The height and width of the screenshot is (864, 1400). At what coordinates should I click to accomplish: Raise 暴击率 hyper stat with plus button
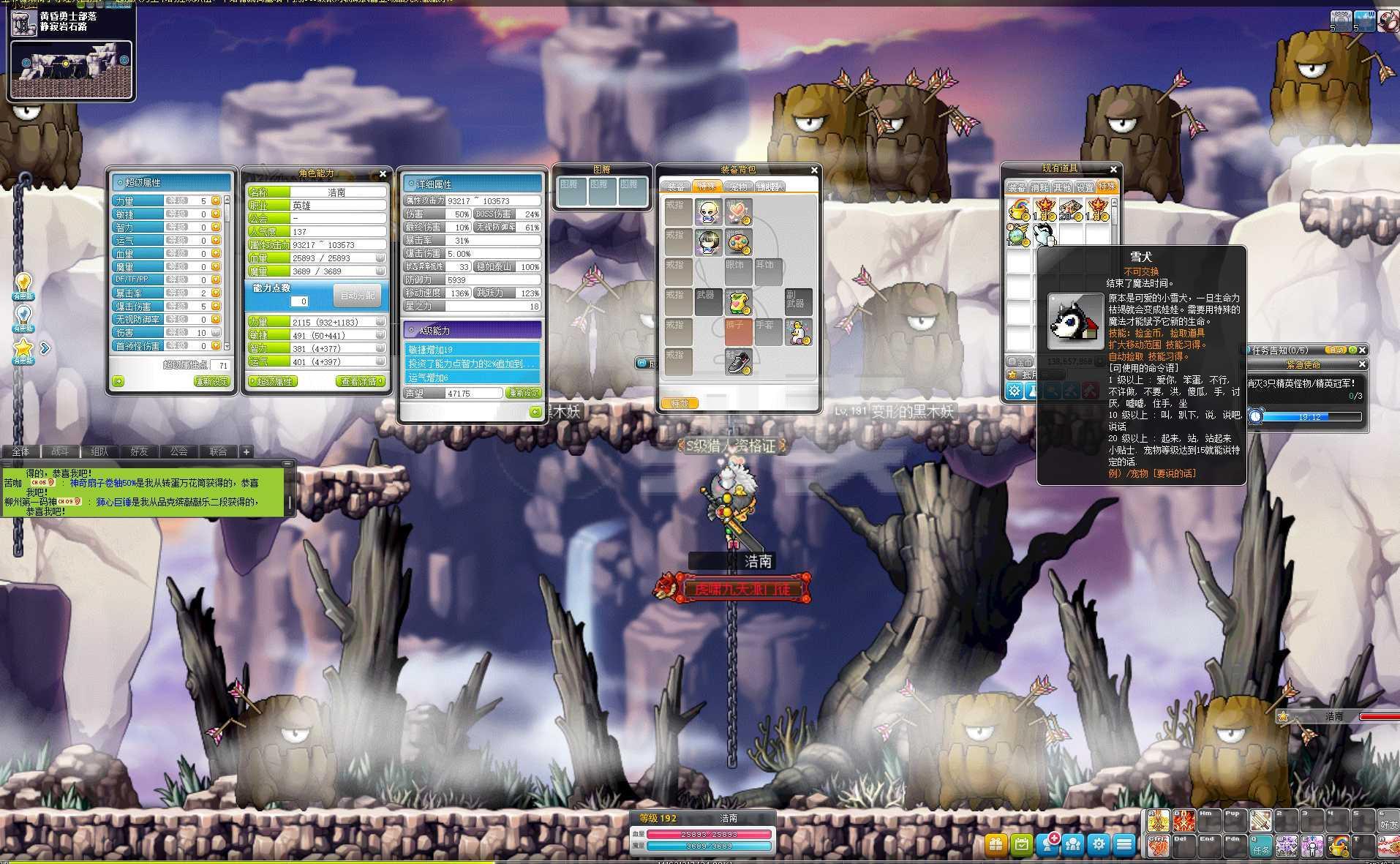click(x=215, y=293)
